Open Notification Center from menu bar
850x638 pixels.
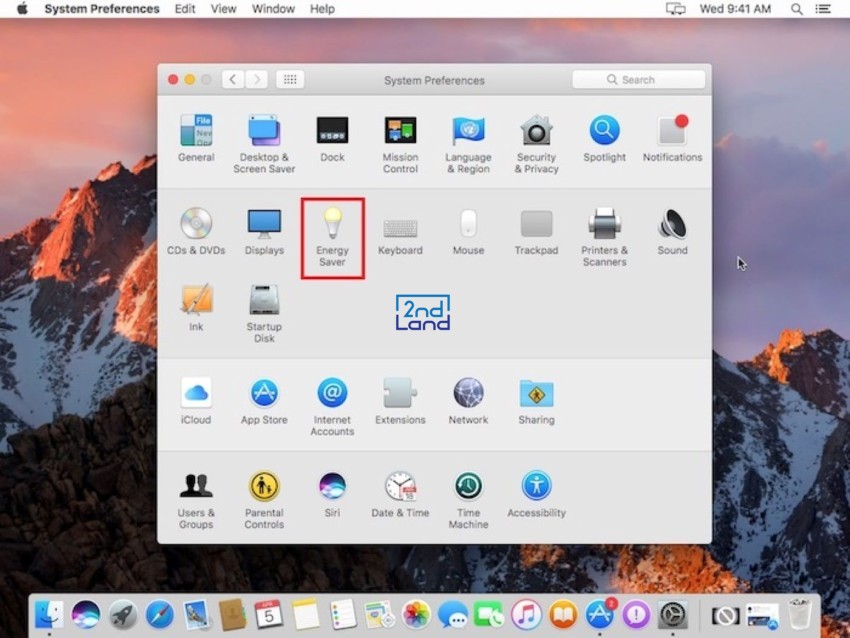click(823, 9)
